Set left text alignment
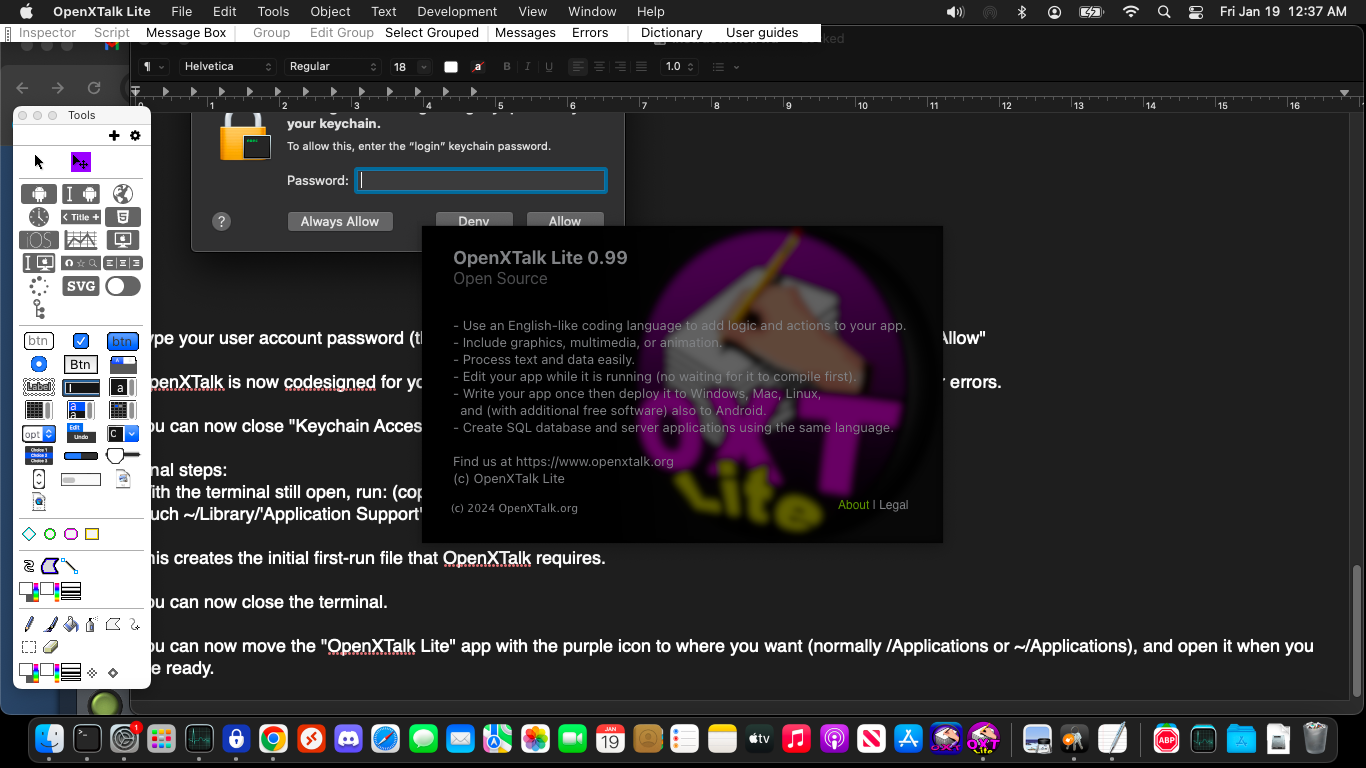This screenshot has width=1366, height=768. coord(578,67)
